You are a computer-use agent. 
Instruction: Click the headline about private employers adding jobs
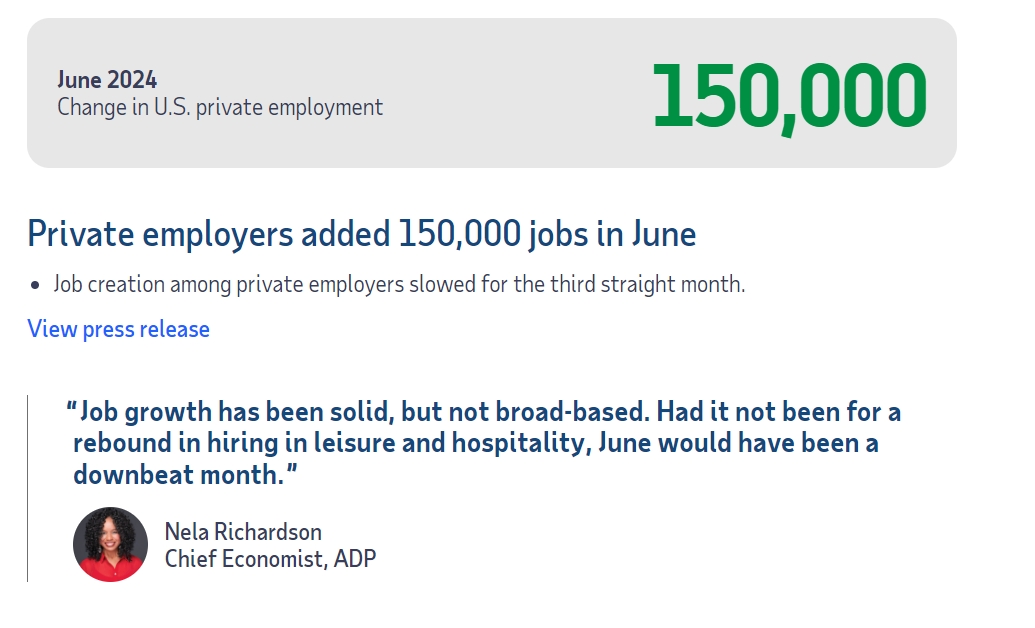(x=361, y=234)
